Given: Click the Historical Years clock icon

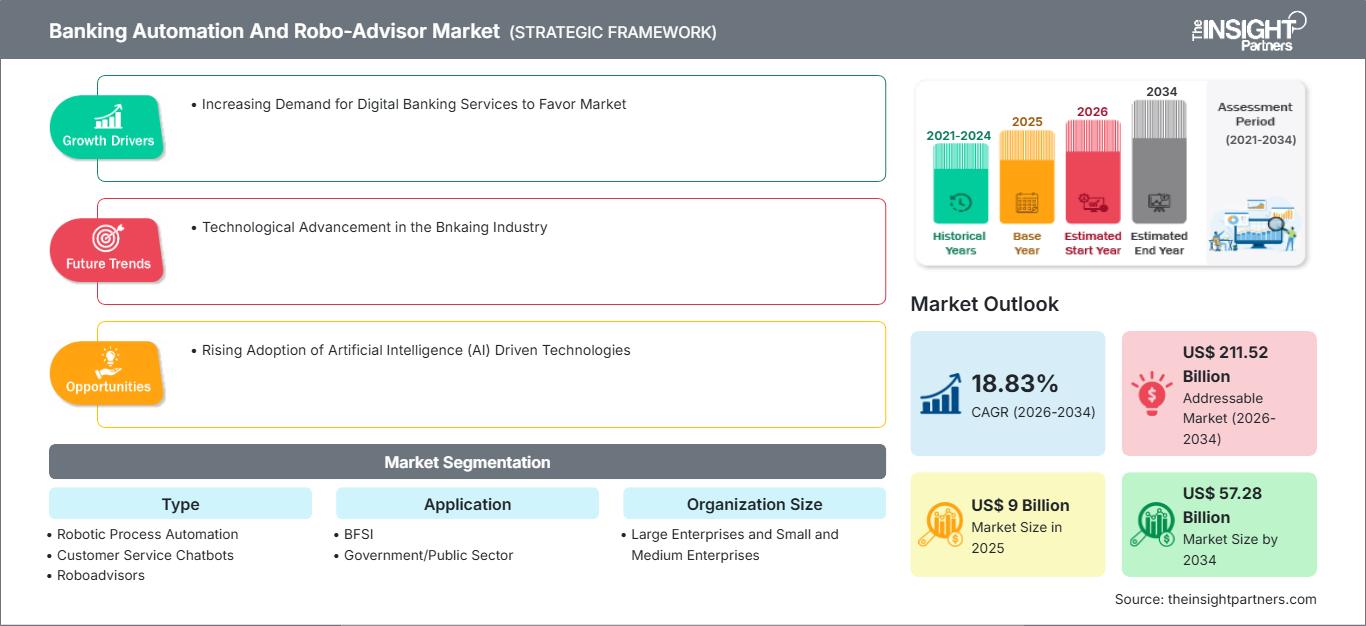Looking at the screenshot, I should (959, 202).
